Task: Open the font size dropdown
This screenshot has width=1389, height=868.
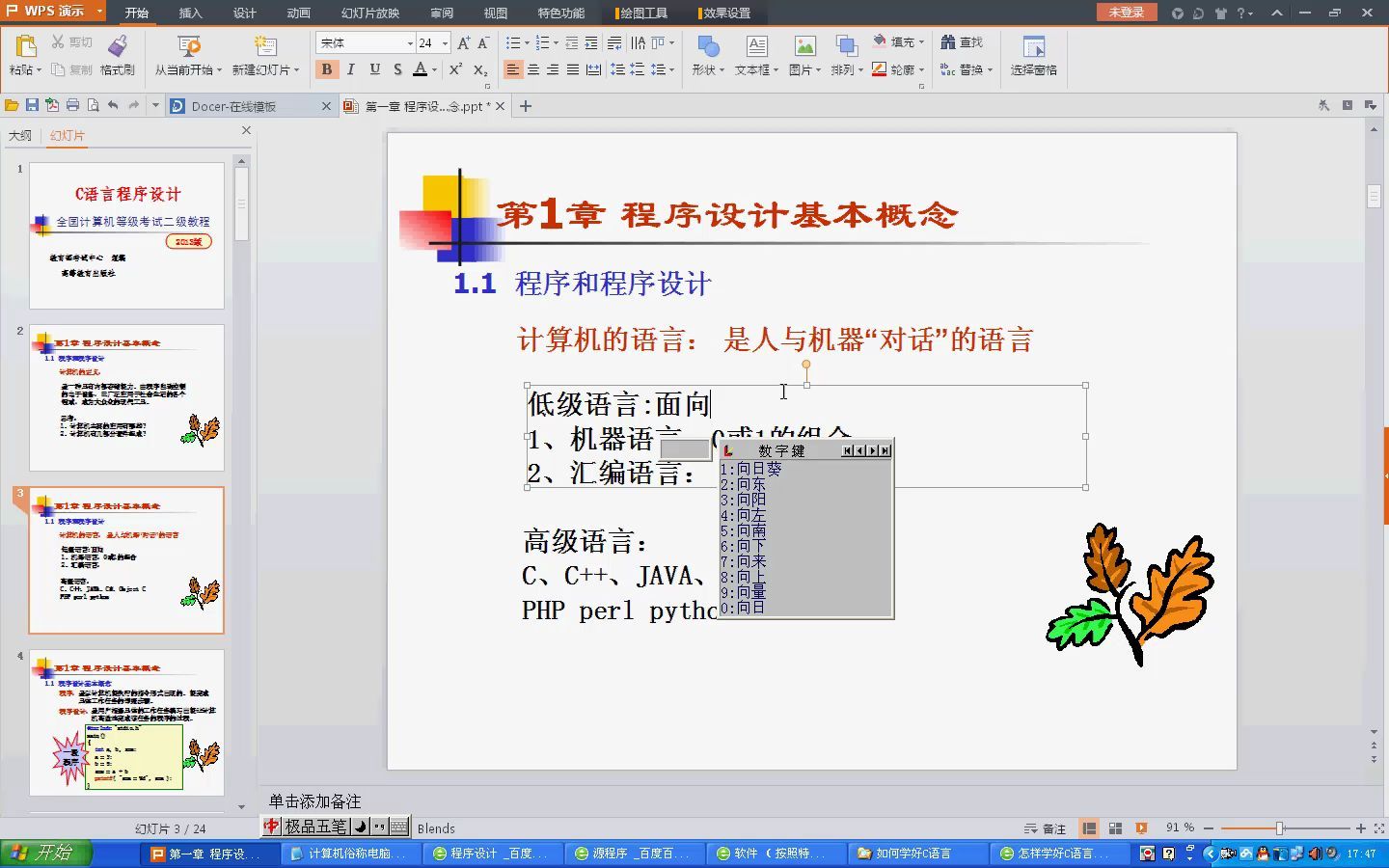Action: (445, 43)
